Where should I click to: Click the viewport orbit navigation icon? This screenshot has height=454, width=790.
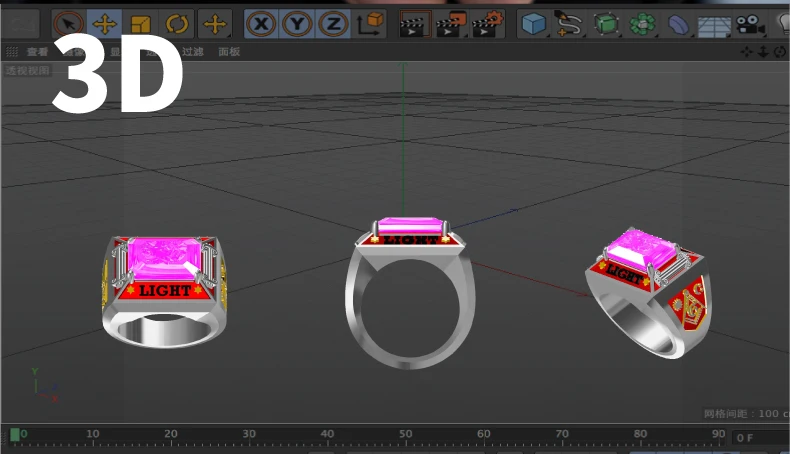[x=780, y=52]
